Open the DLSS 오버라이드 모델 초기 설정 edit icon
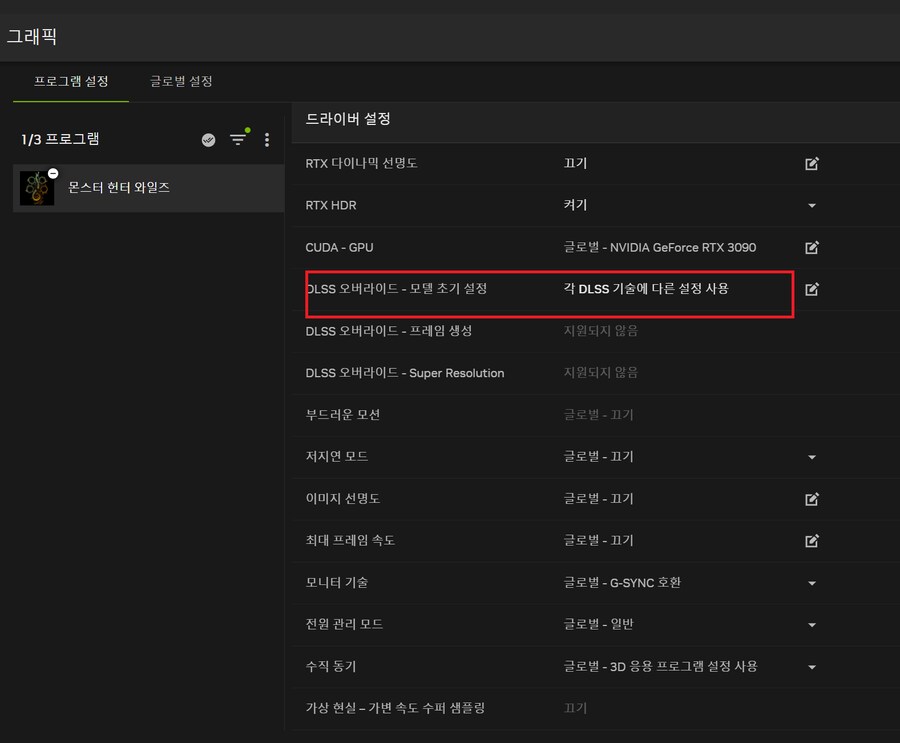 [x=811, y=289]
